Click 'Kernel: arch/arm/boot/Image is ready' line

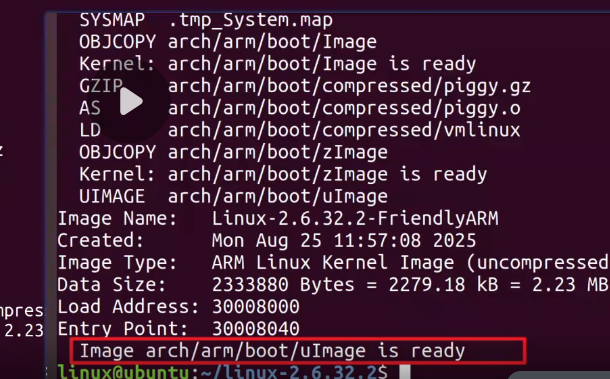278,64
